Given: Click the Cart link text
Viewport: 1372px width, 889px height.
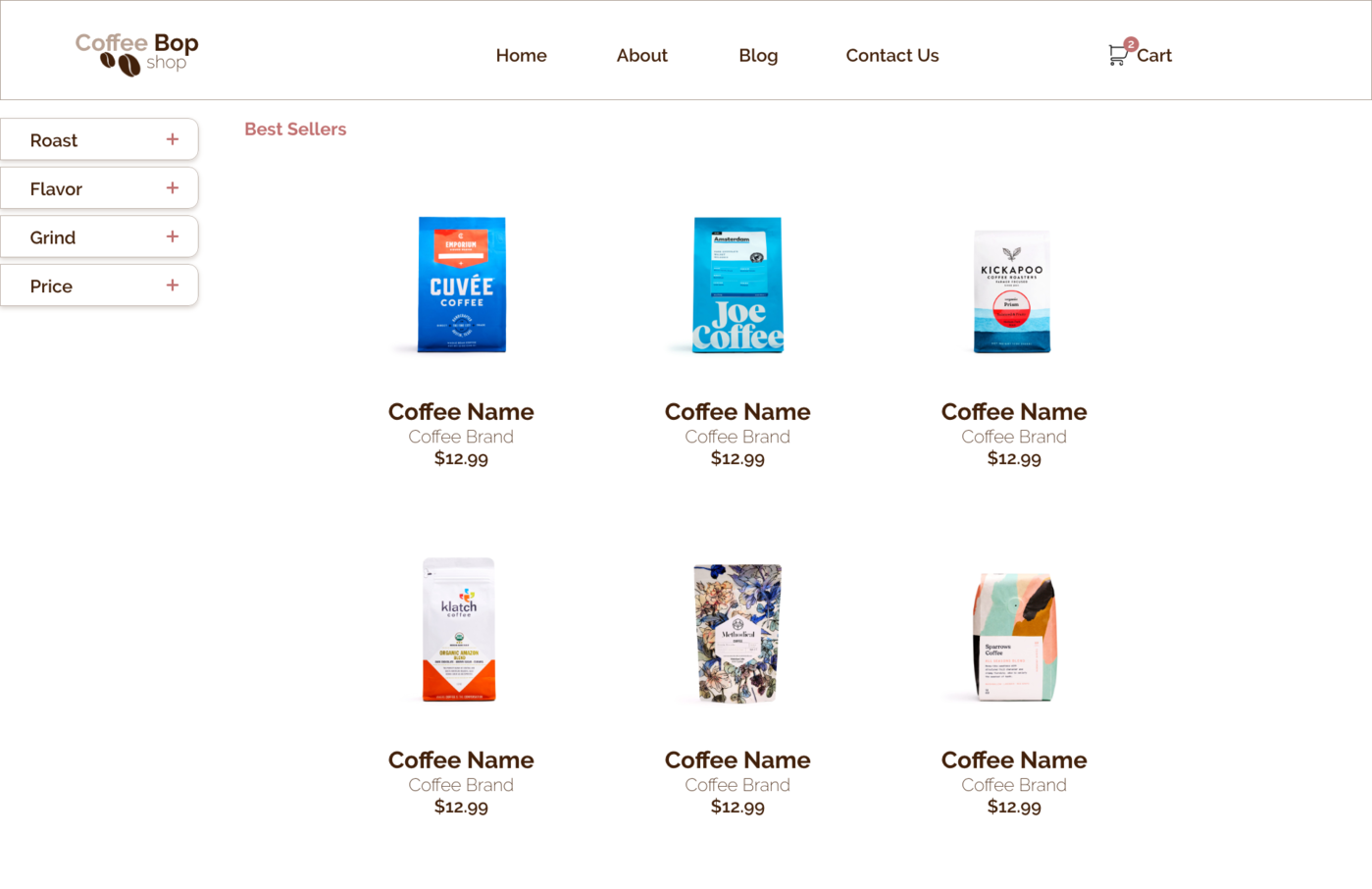Looking at the screenshot, I should tap(1154, 56).
